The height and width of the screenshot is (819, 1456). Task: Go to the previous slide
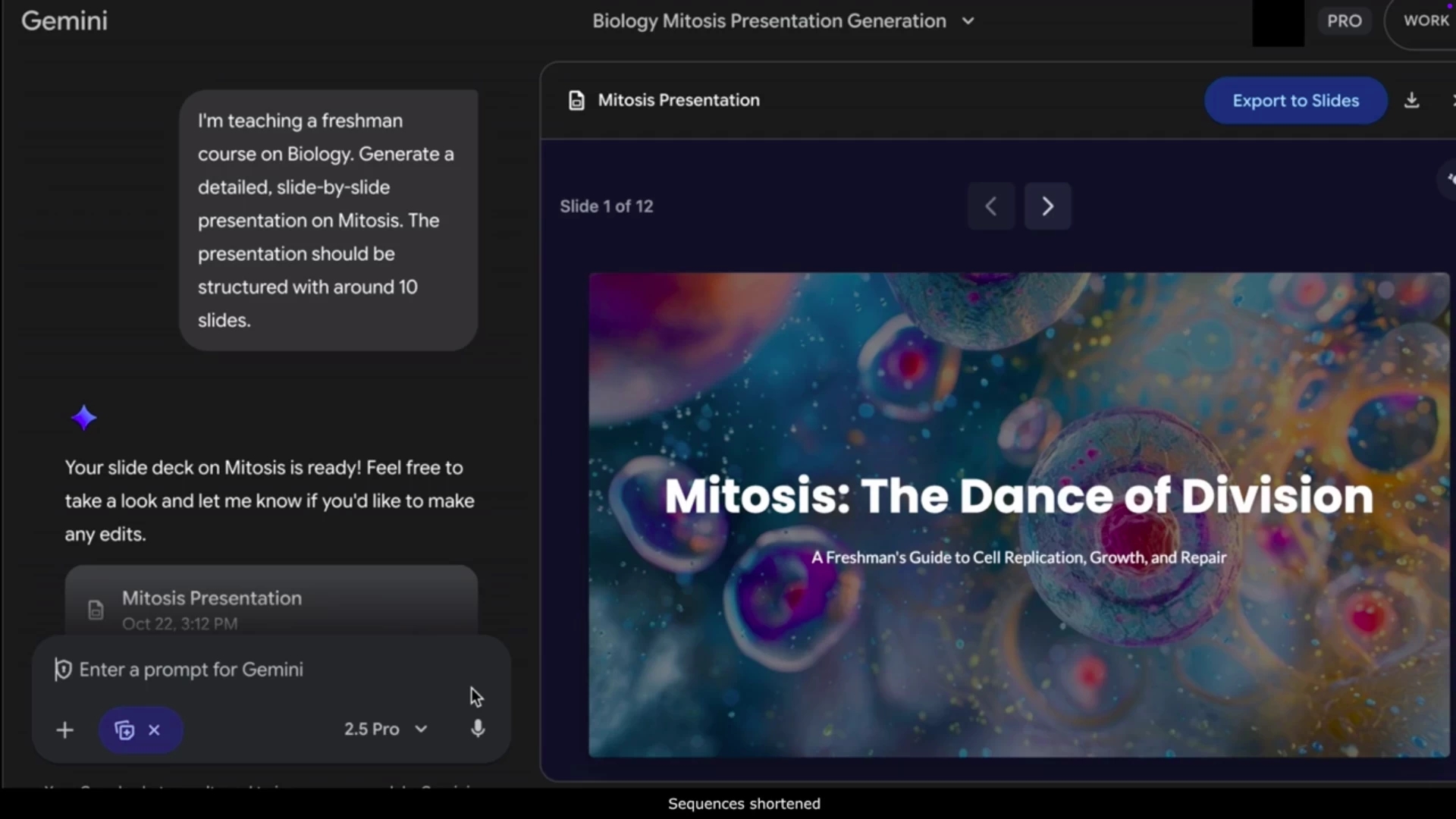[990, 206]
